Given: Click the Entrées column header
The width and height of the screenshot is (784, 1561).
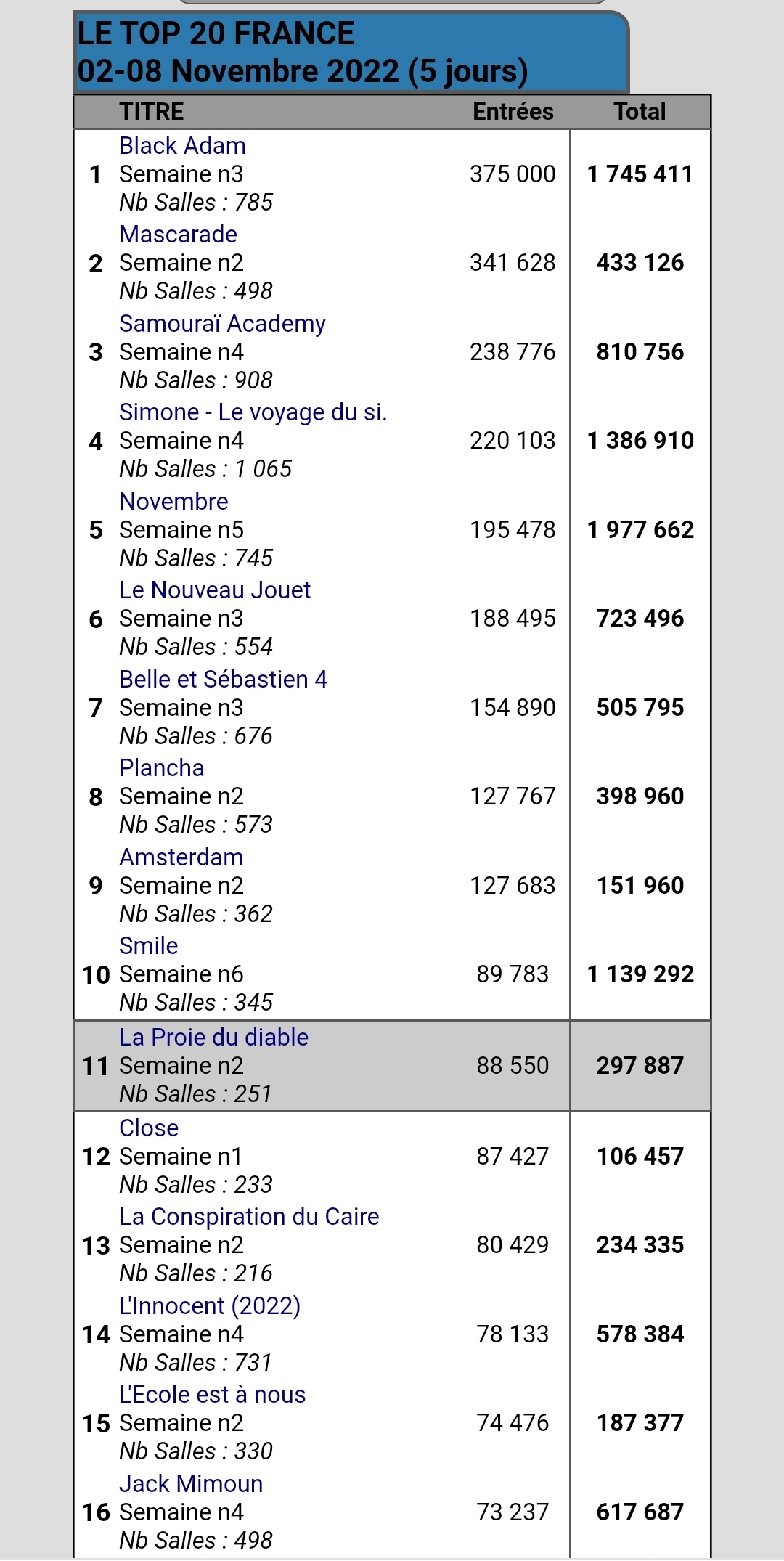Looking at the screenshot, I should click(x=513, y=112).
